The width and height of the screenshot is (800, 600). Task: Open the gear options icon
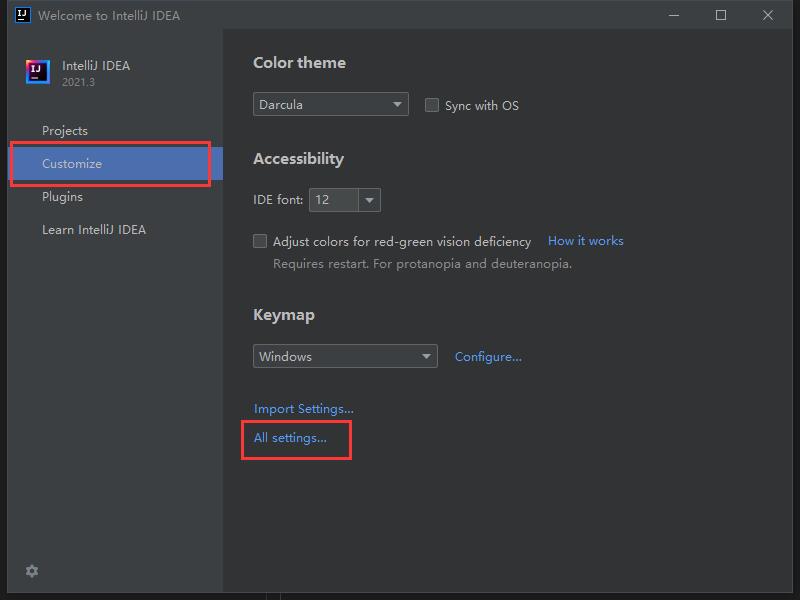[32, 571]
